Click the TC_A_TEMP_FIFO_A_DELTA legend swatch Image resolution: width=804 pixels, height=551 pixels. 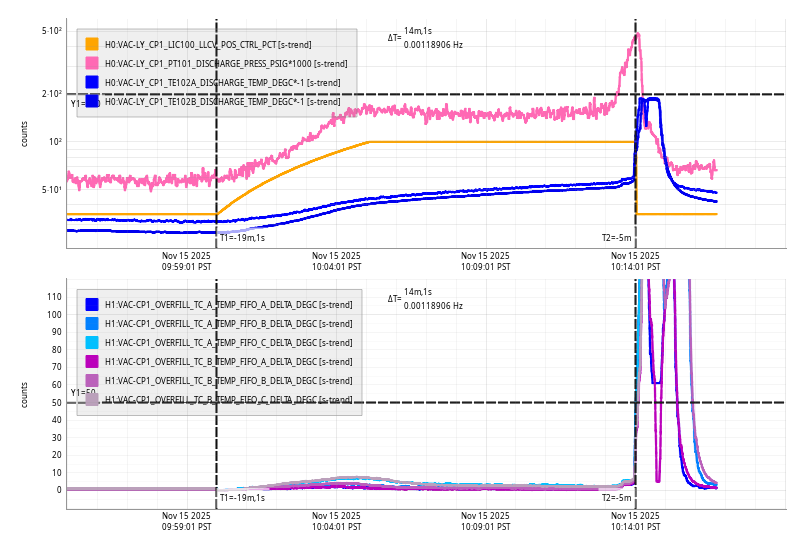tap(92, 304)
